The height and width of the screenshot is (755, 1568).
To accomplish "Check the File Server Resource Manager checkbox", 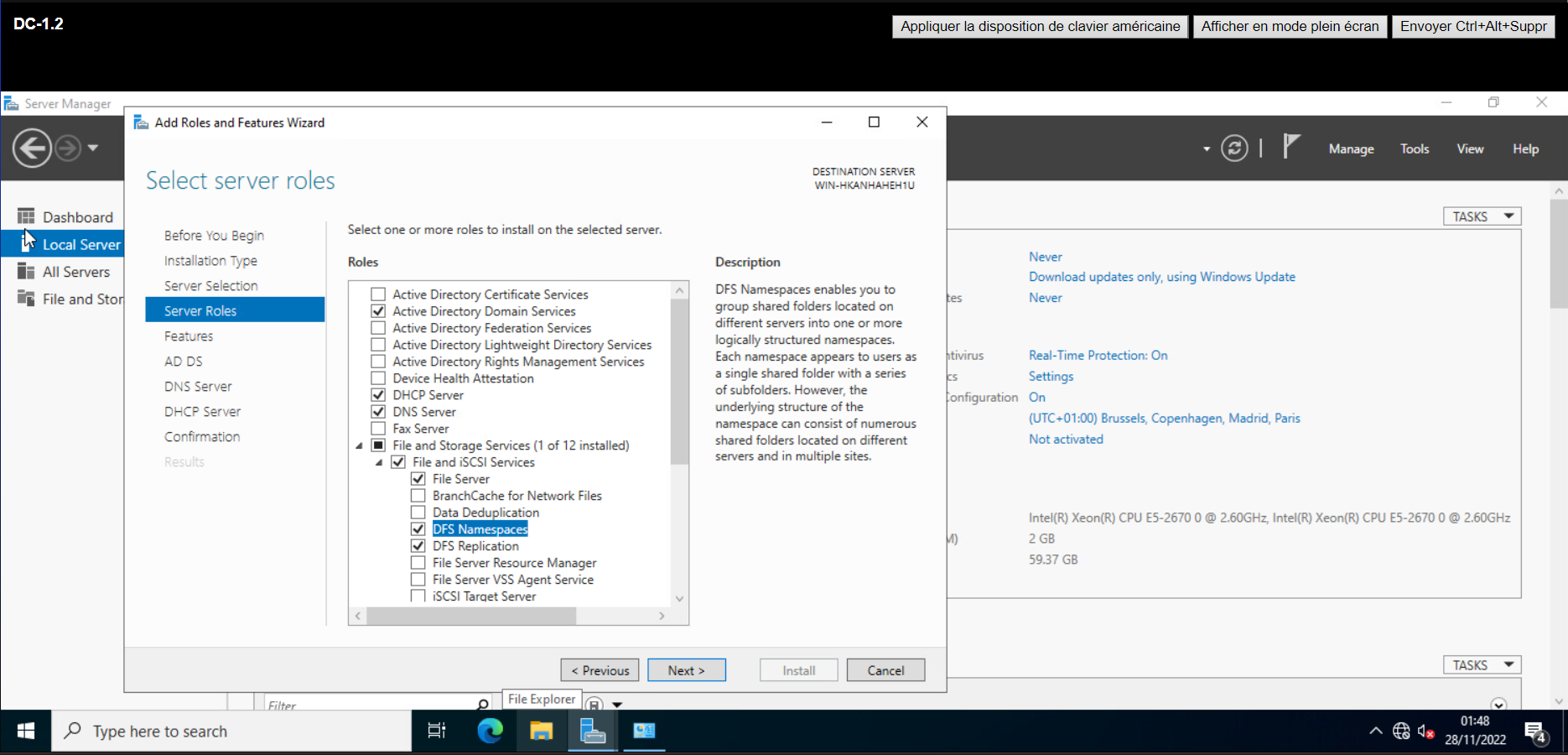I will coord(418,563).
